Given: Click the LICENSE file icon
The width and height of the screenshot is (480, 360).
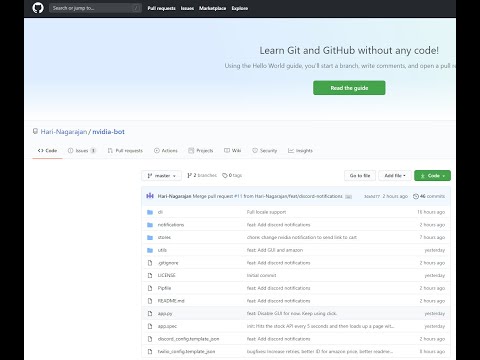Looking at the screenshot, I should click(x=150, y=275).
